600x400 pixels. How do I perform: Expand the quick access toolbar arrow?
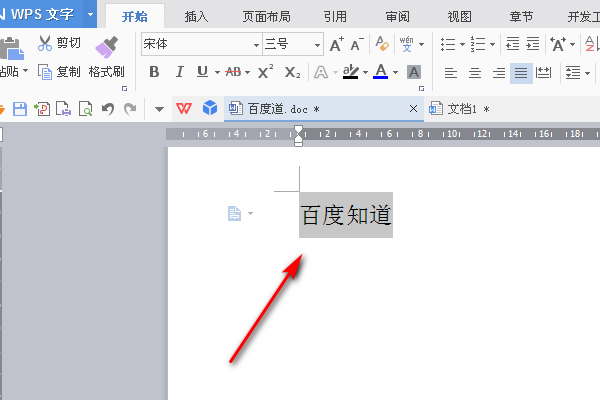click(160, 109)
